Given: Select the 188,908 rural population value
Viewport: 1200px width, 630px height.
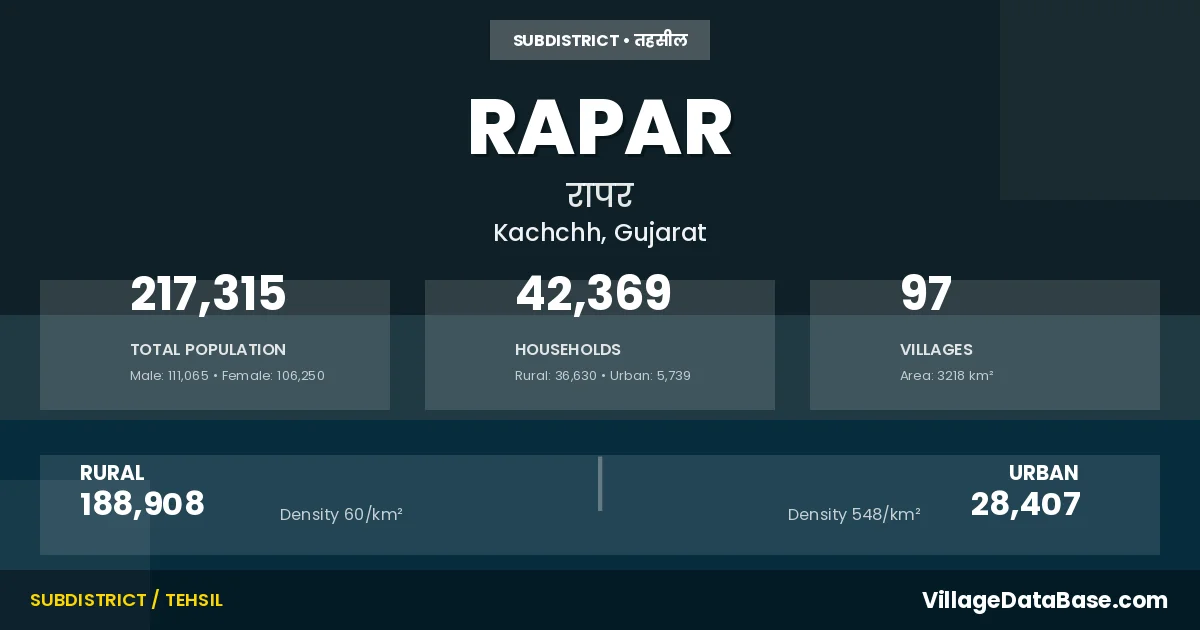Looking at the screenshot, I should (x=142, y=504).
